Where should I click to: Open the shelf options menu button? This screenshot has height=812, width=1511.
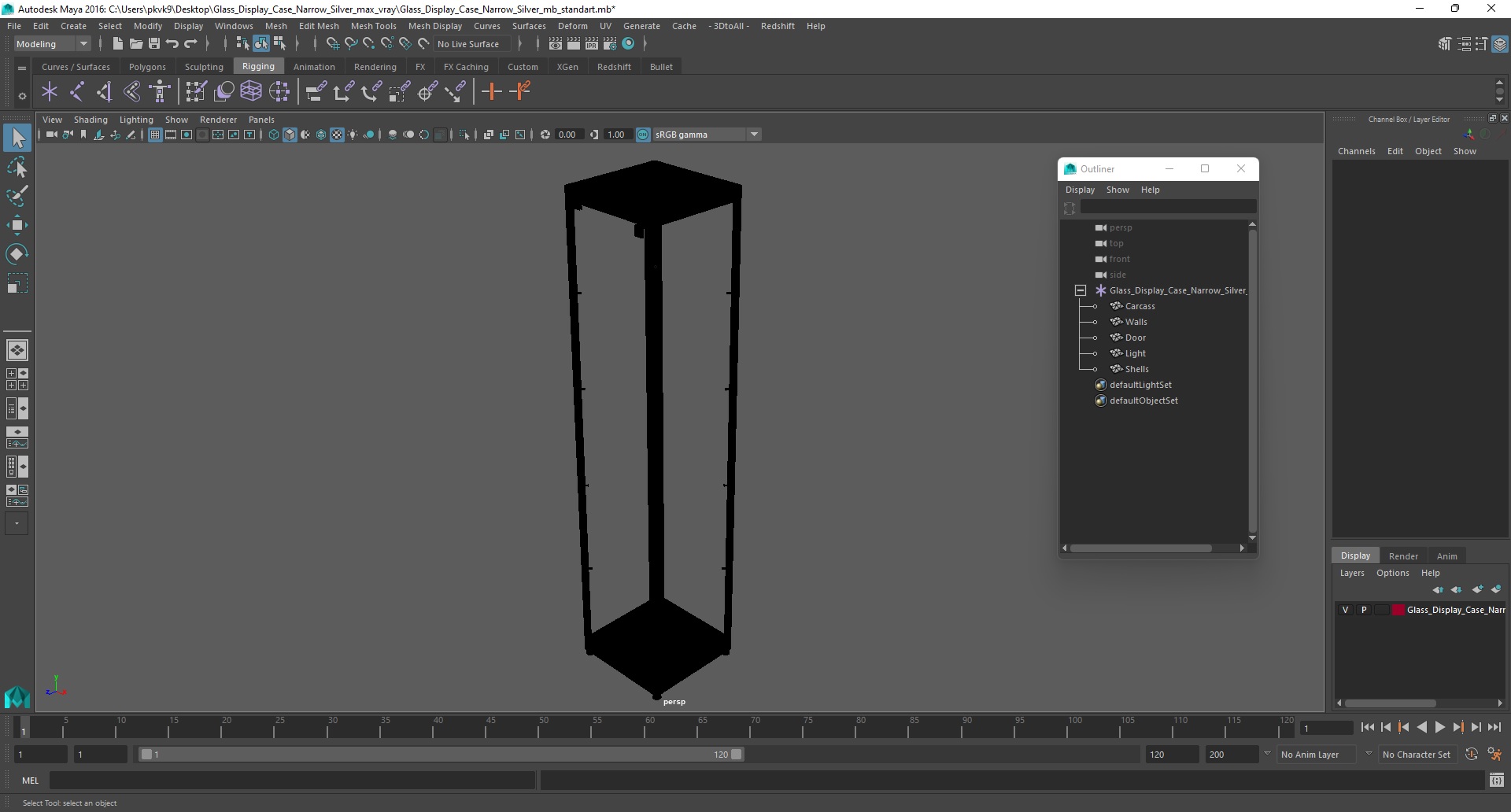coord(22,96)
